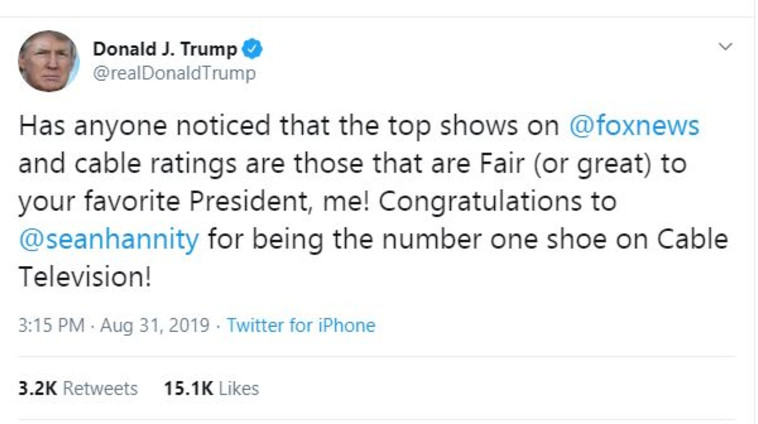Click the 3.2K retweet count number
Image resolution: width=758 pixels, height=424 pixels.
click(38, 389)
